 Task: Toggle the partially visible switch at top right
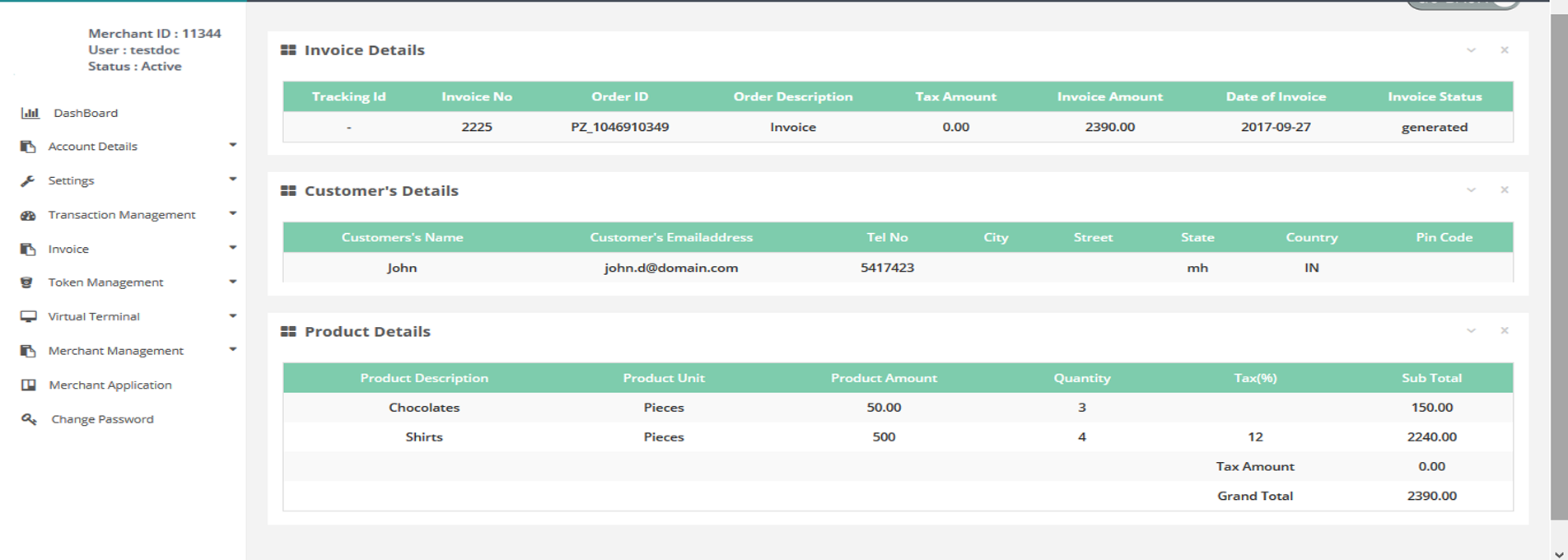(x=1463, y=3)
